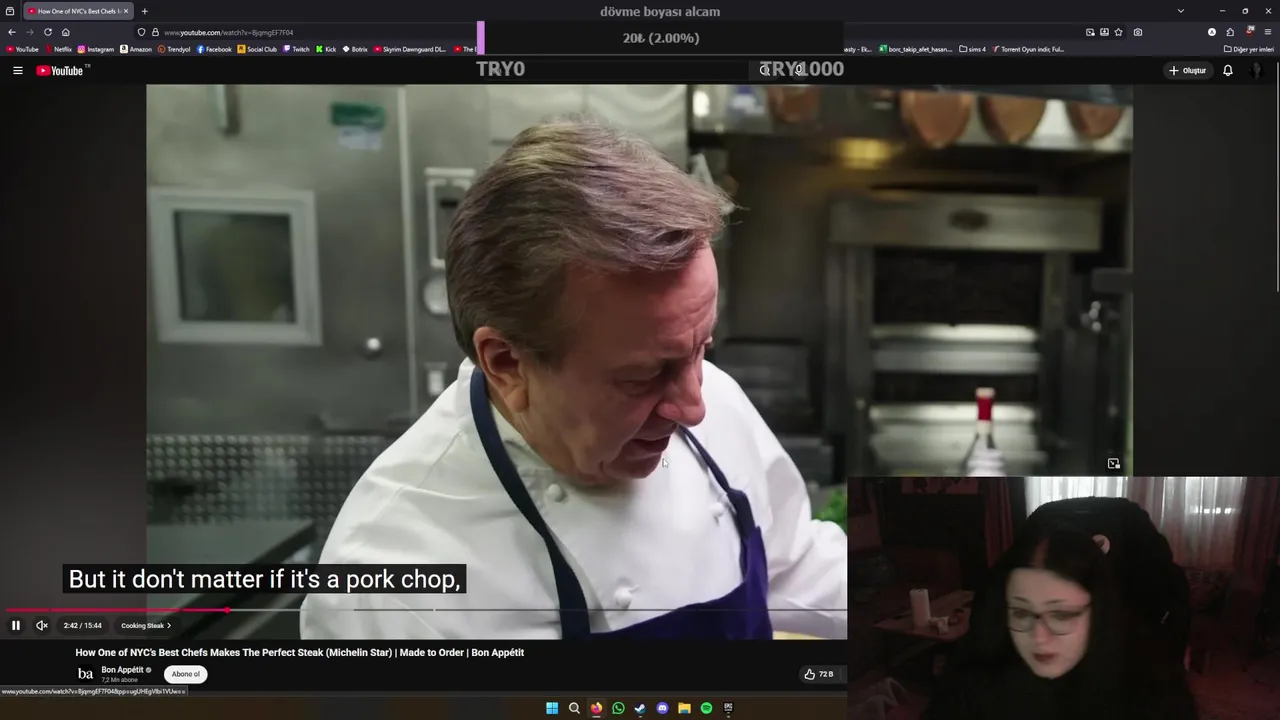This screenshot has width=1280, height=720.
Task: Switch to Firefox in taskbar
Action: point(596,708)
